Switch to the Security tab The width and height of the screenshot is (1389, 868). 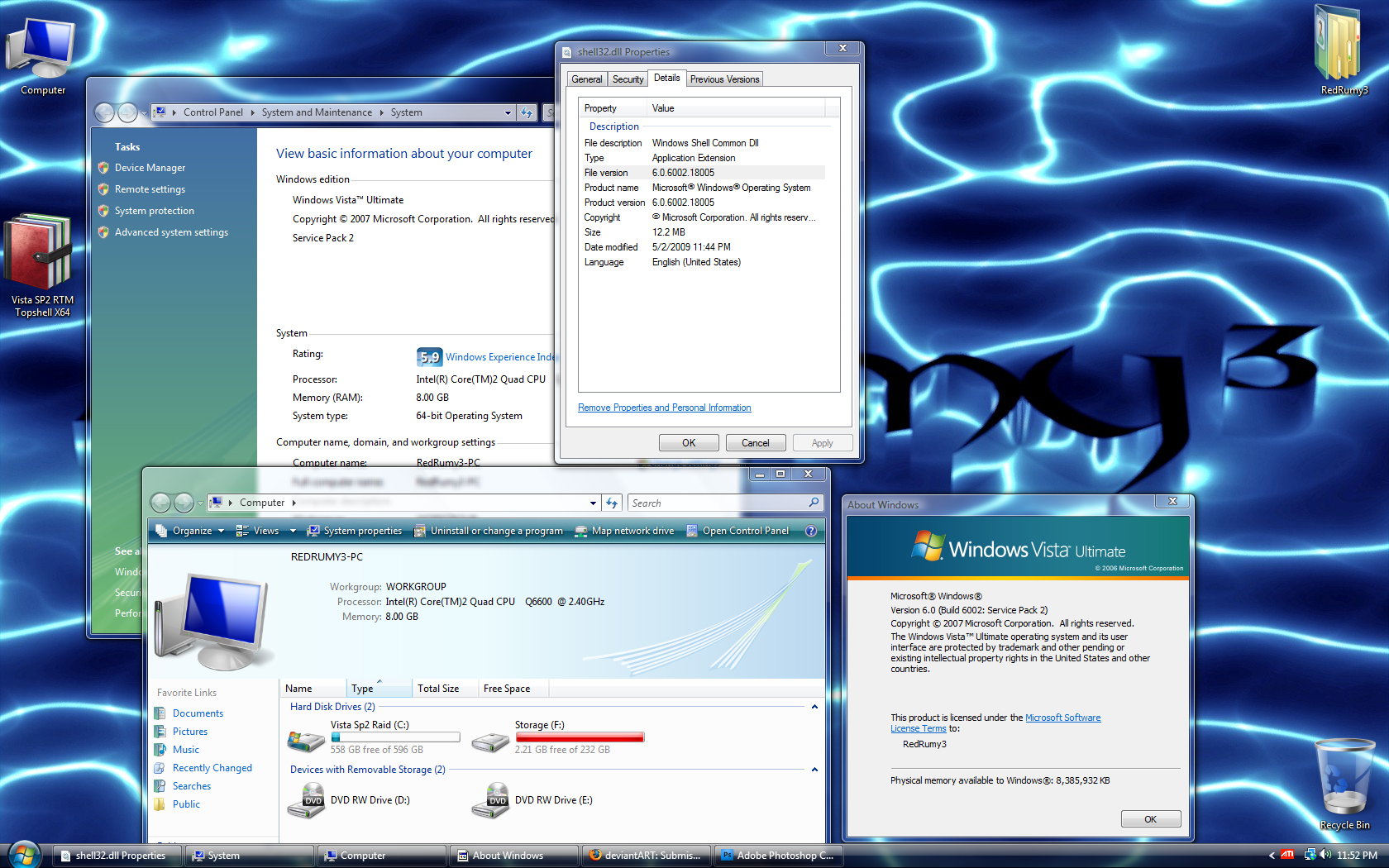[628, 79]
